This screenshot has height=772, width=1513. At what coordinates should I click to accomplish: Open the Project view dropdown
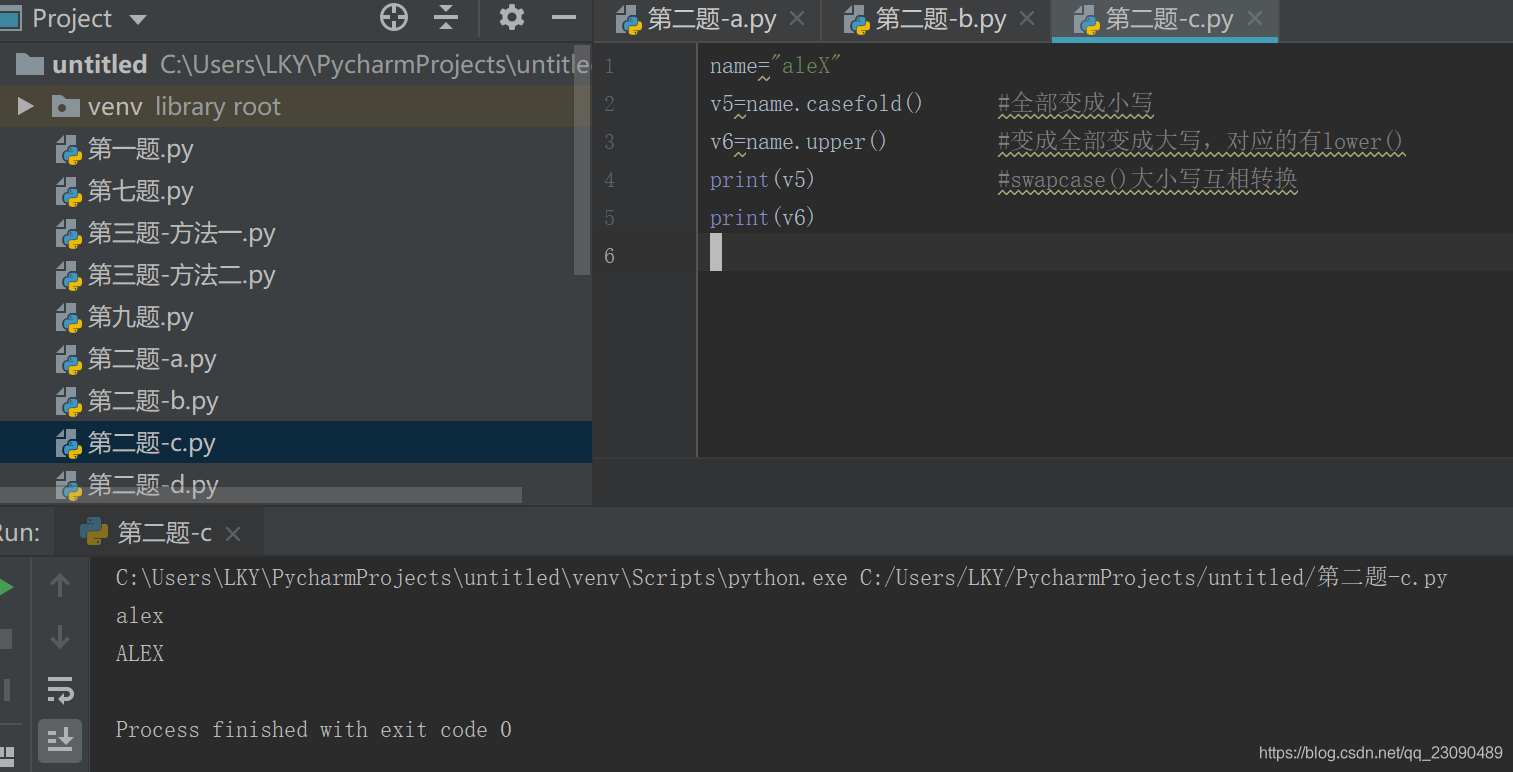coord(138,19)
